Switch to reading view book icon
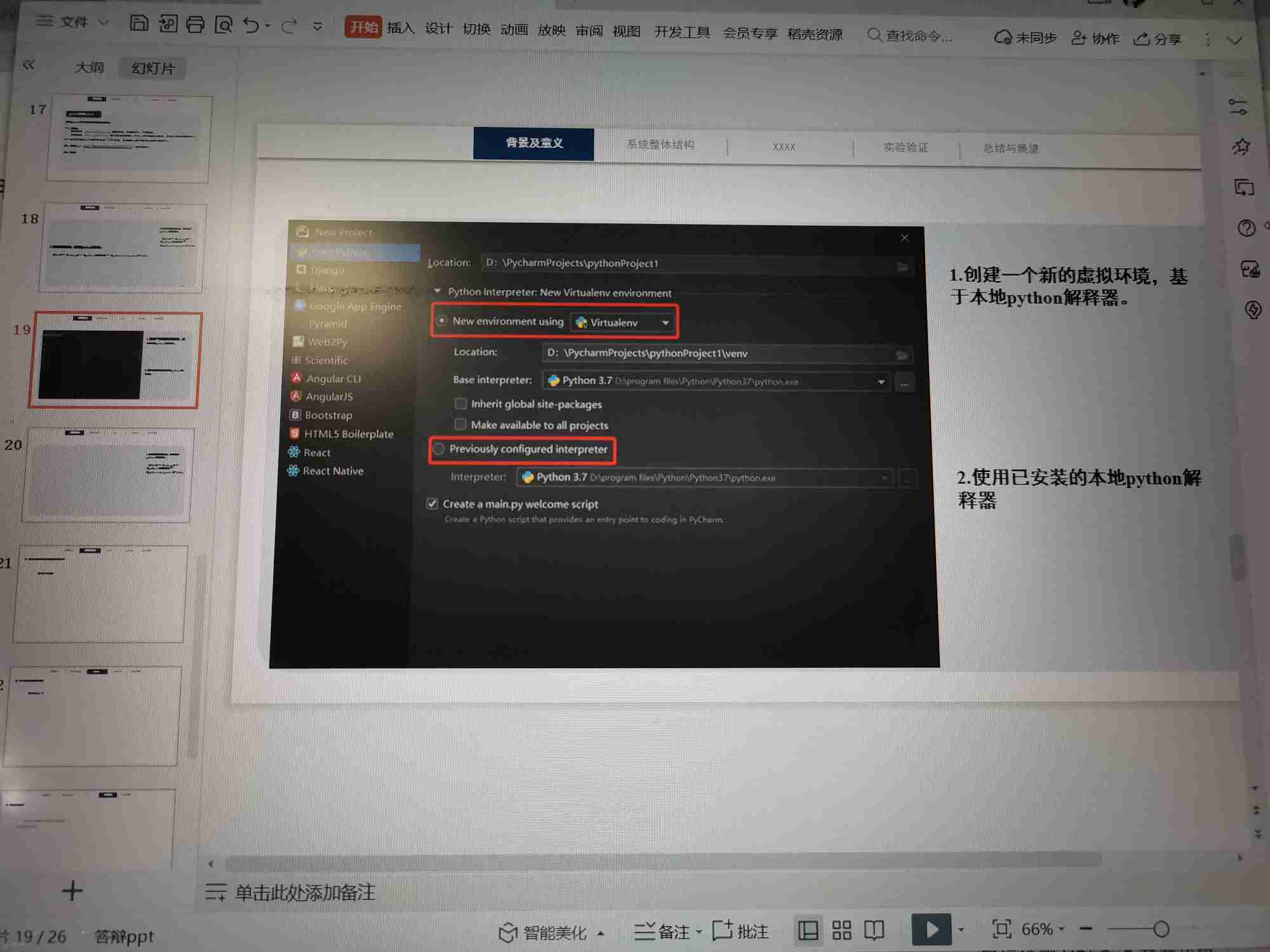This screenshot has width=1270, height=952. [x=874, y=930]
